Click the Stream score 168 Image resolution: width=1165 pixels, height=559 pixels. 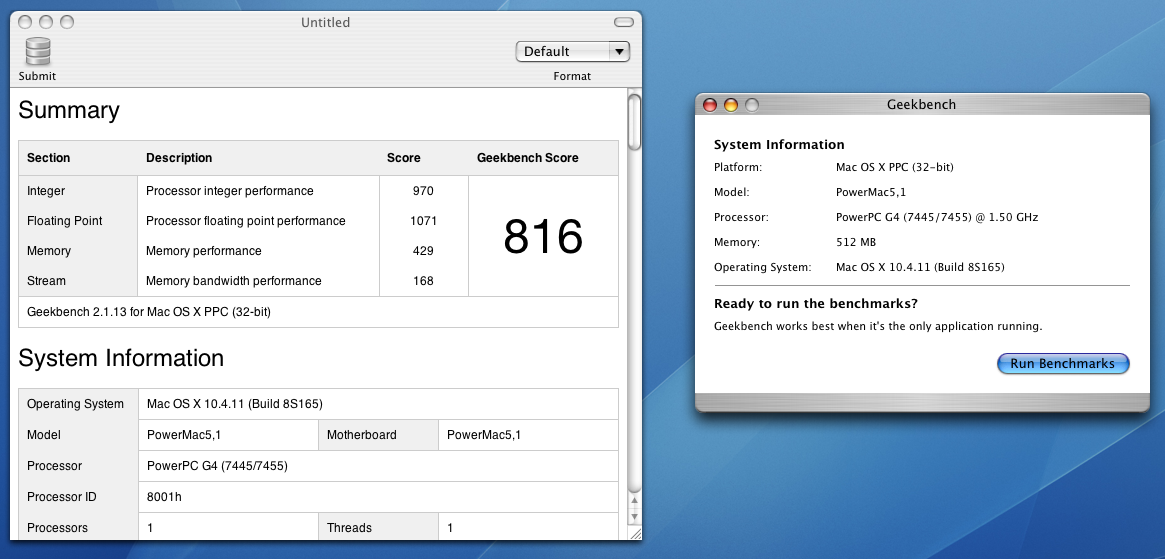click(x=423, y=281)
